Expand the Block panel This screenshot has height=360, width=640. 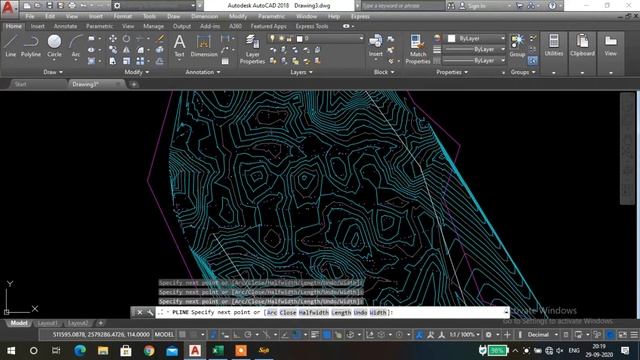tap(384, 72)
